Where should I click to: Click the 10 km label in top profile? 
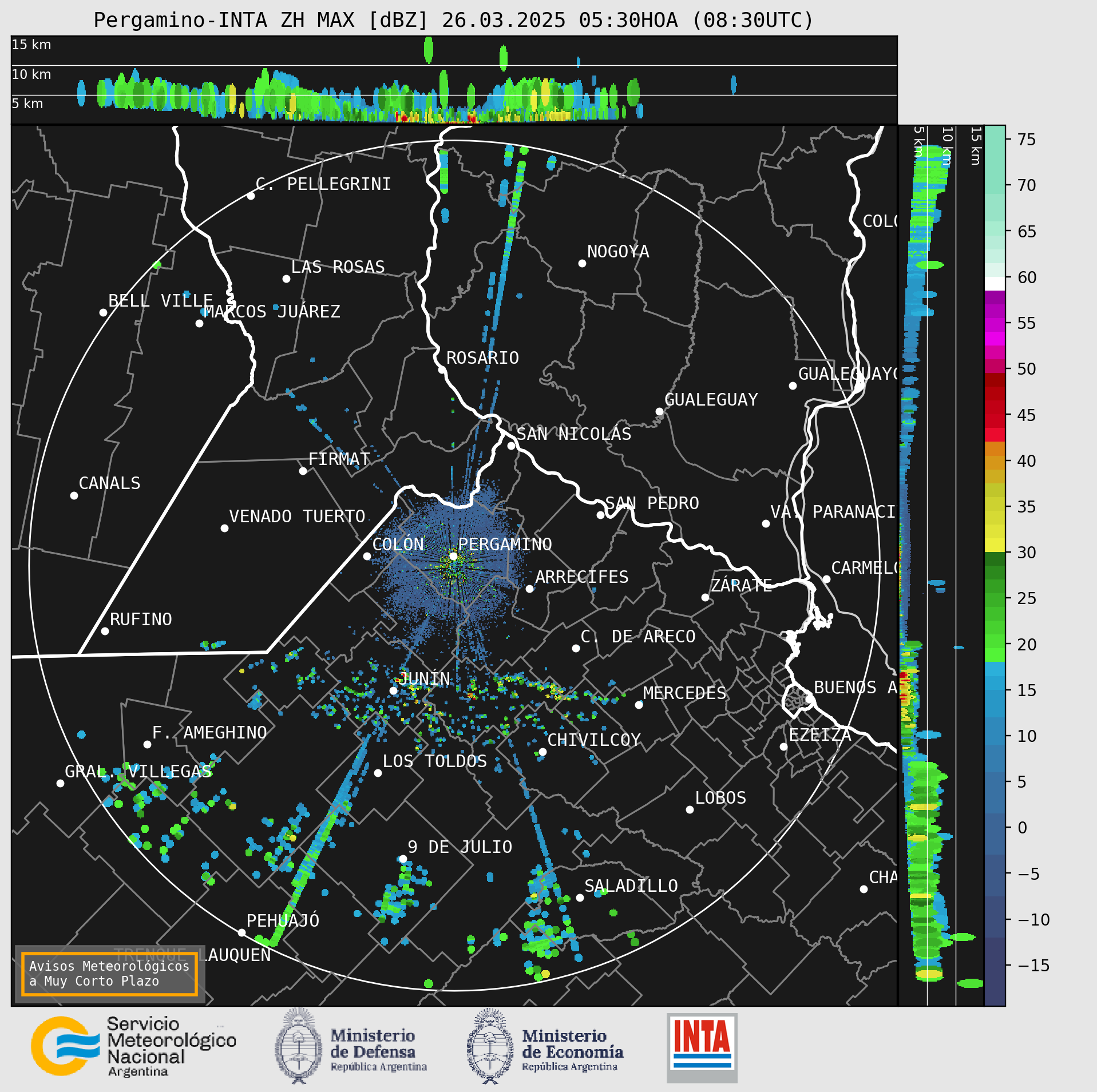31,74
